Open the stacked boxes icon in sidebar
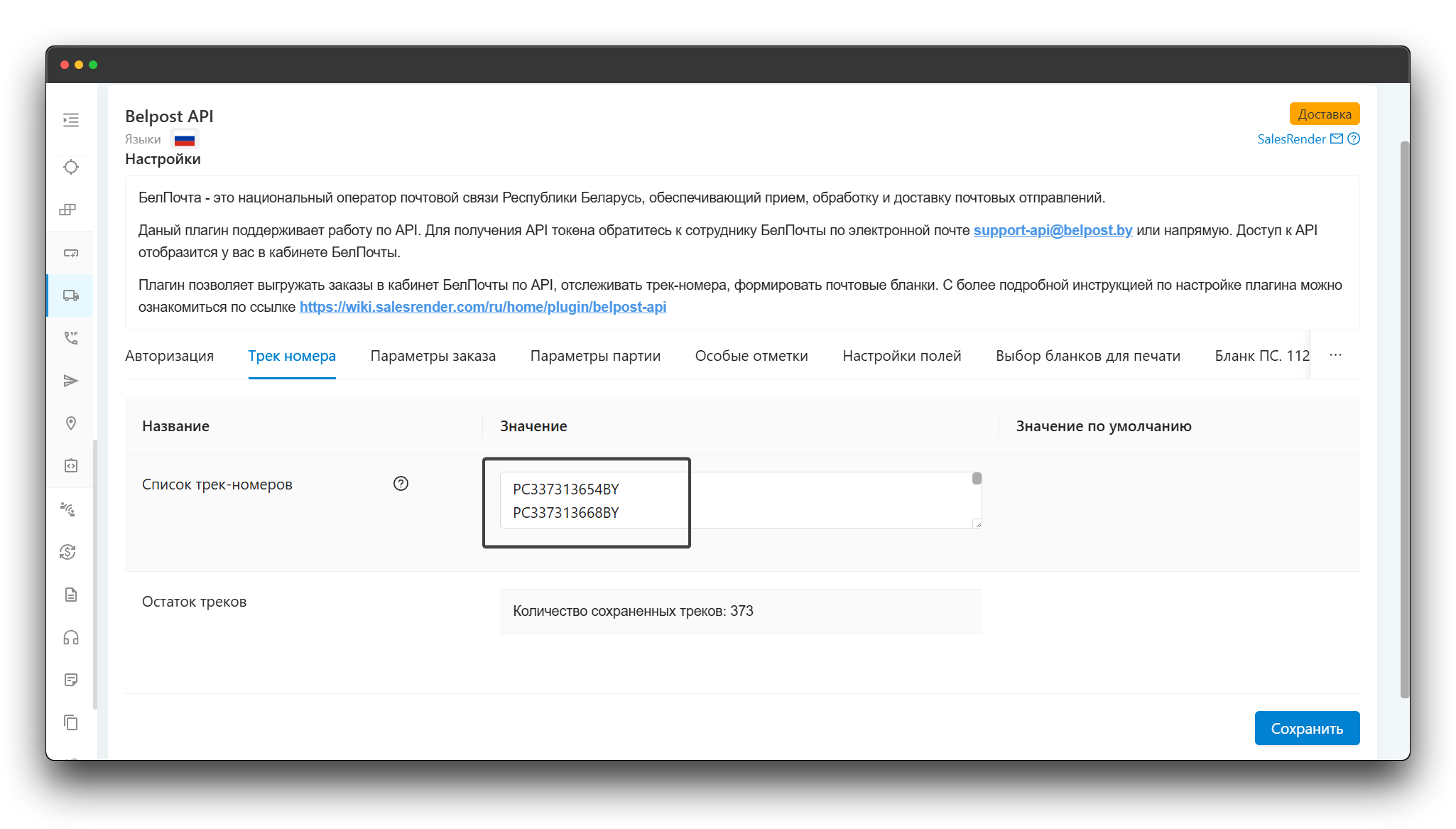 (x=68, y=210)
